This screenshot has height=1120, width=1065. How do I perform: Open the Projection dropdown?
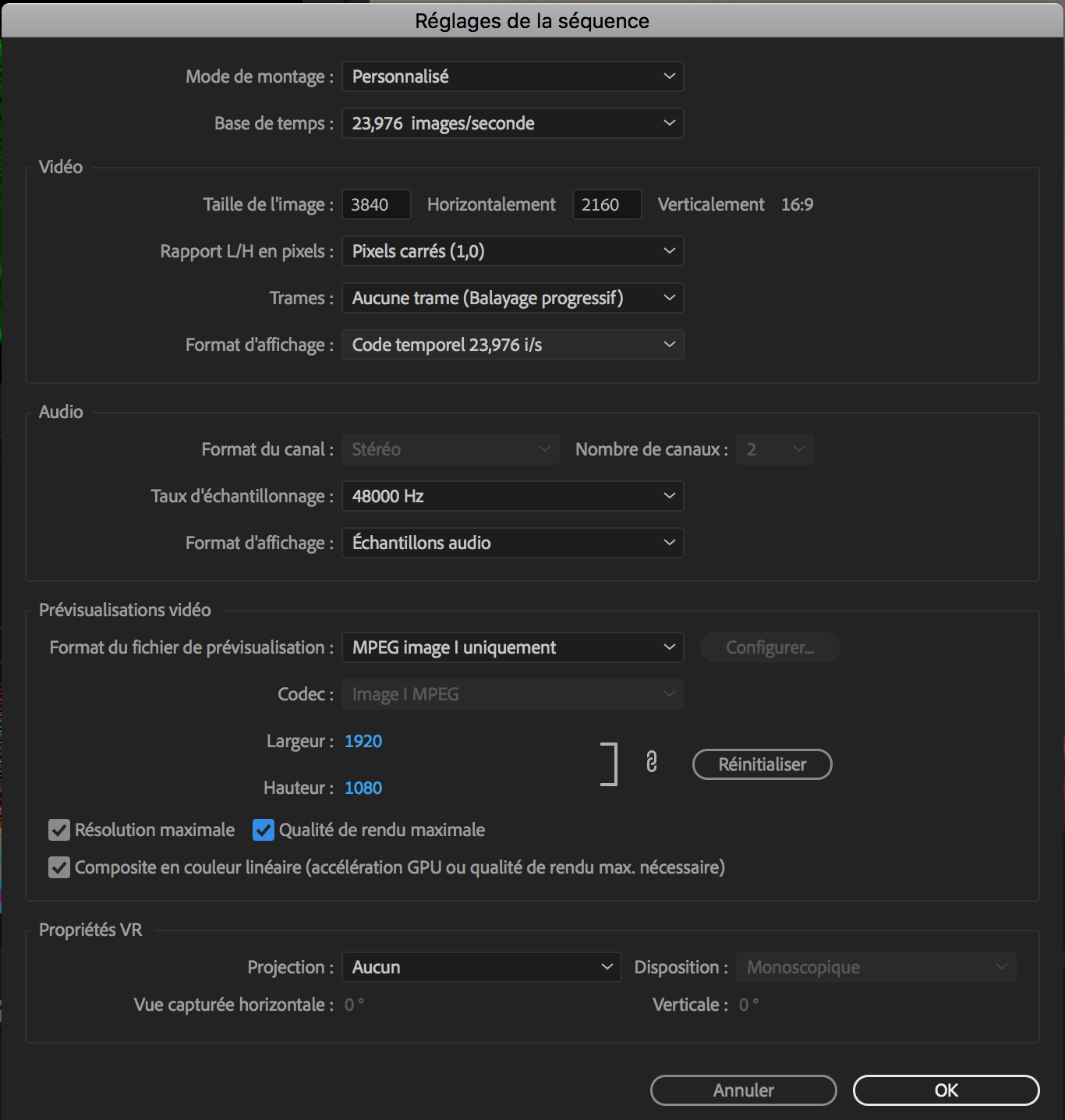[x=482, y=967]
